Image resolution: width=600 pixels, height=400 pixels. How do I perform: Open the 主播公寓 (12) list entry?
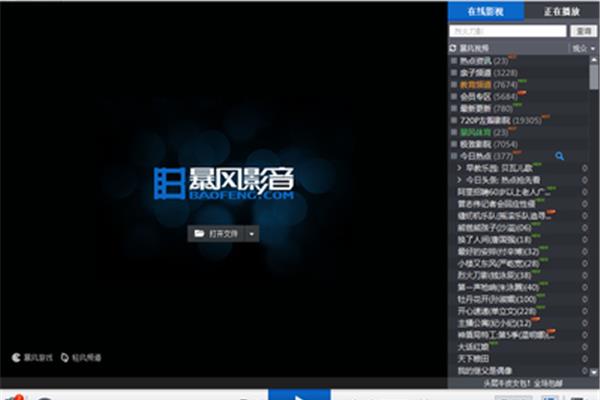pyautogui.click(x=494, y=323)
